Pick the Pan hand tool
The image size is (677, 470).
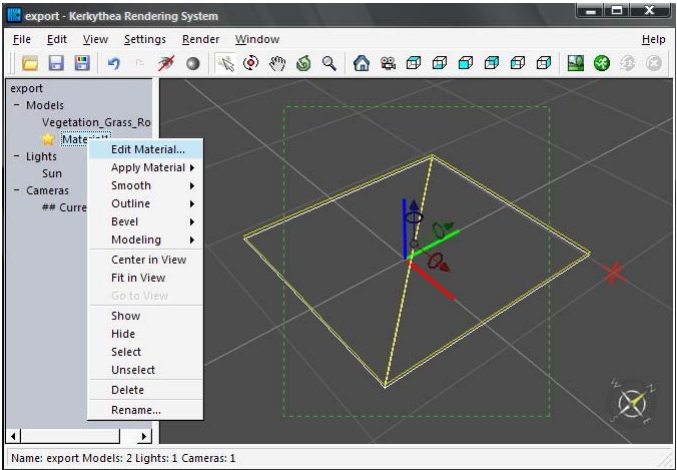pyautogui.click(x=277, y=63)
